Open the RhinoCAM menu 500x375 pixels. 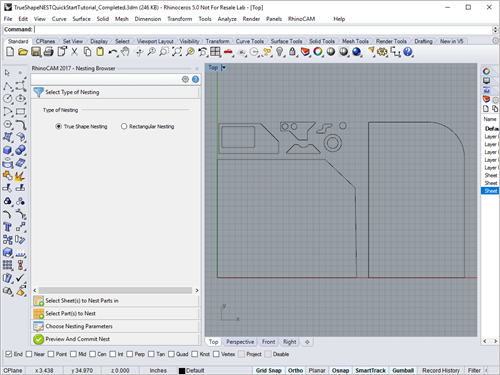tap(301, 19)
